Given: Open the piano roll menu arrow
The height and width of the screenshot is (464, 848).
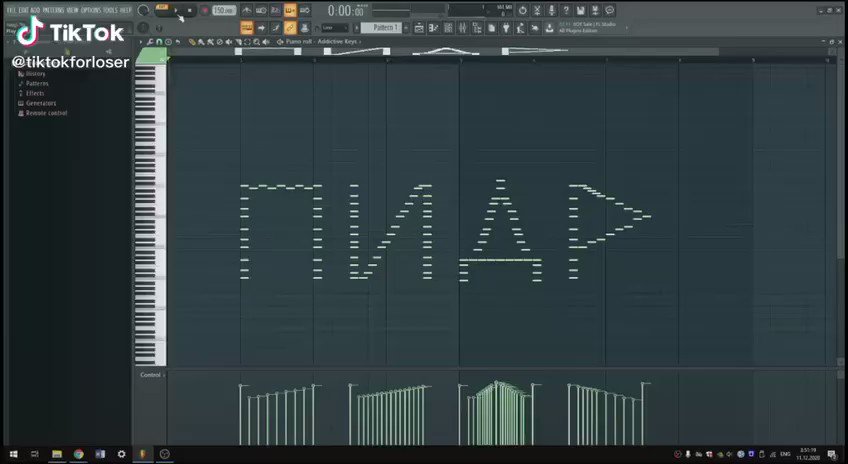Looking at the screenshot, I should [x=141, y=42].
